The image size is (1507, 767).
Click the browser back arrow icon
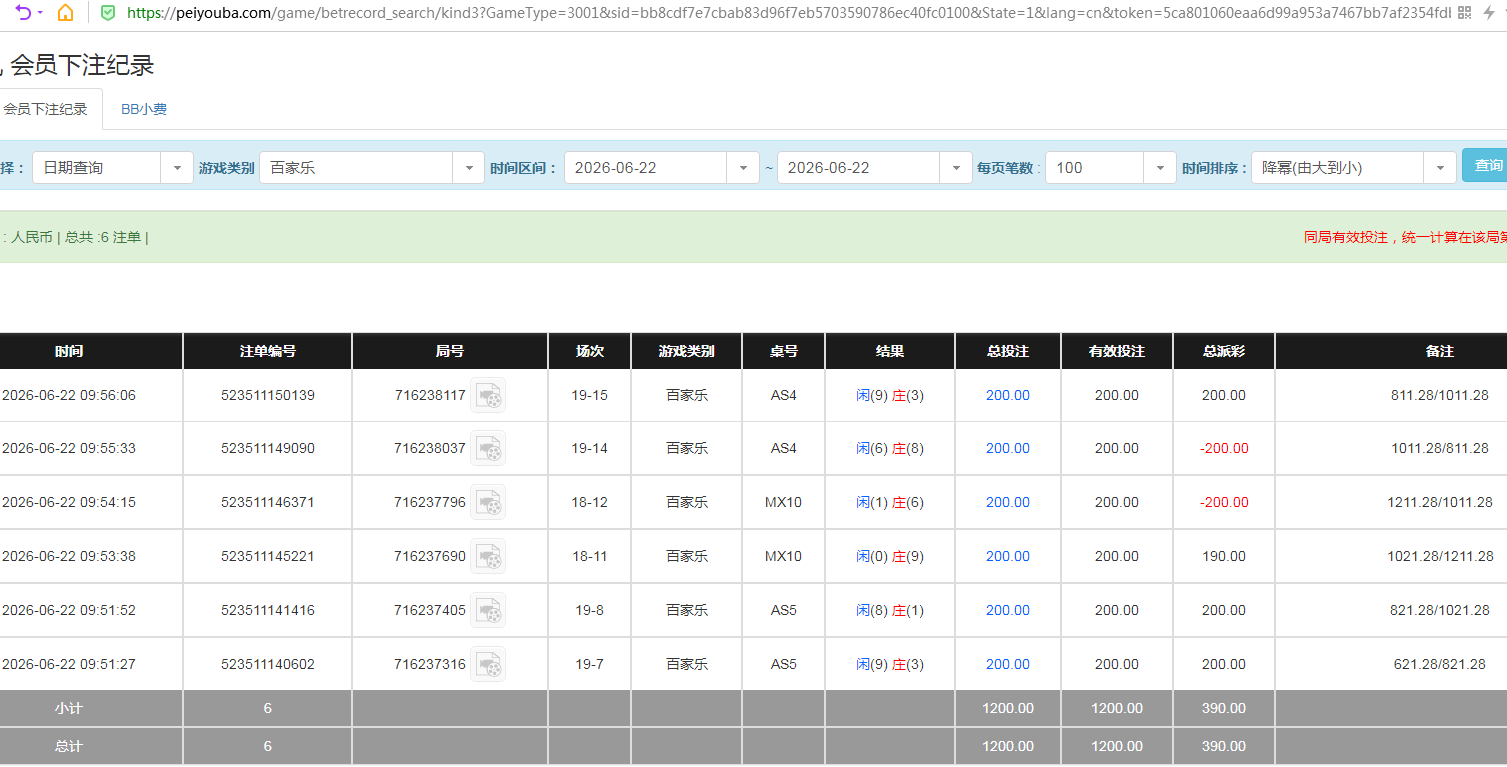tap(24, 13)
